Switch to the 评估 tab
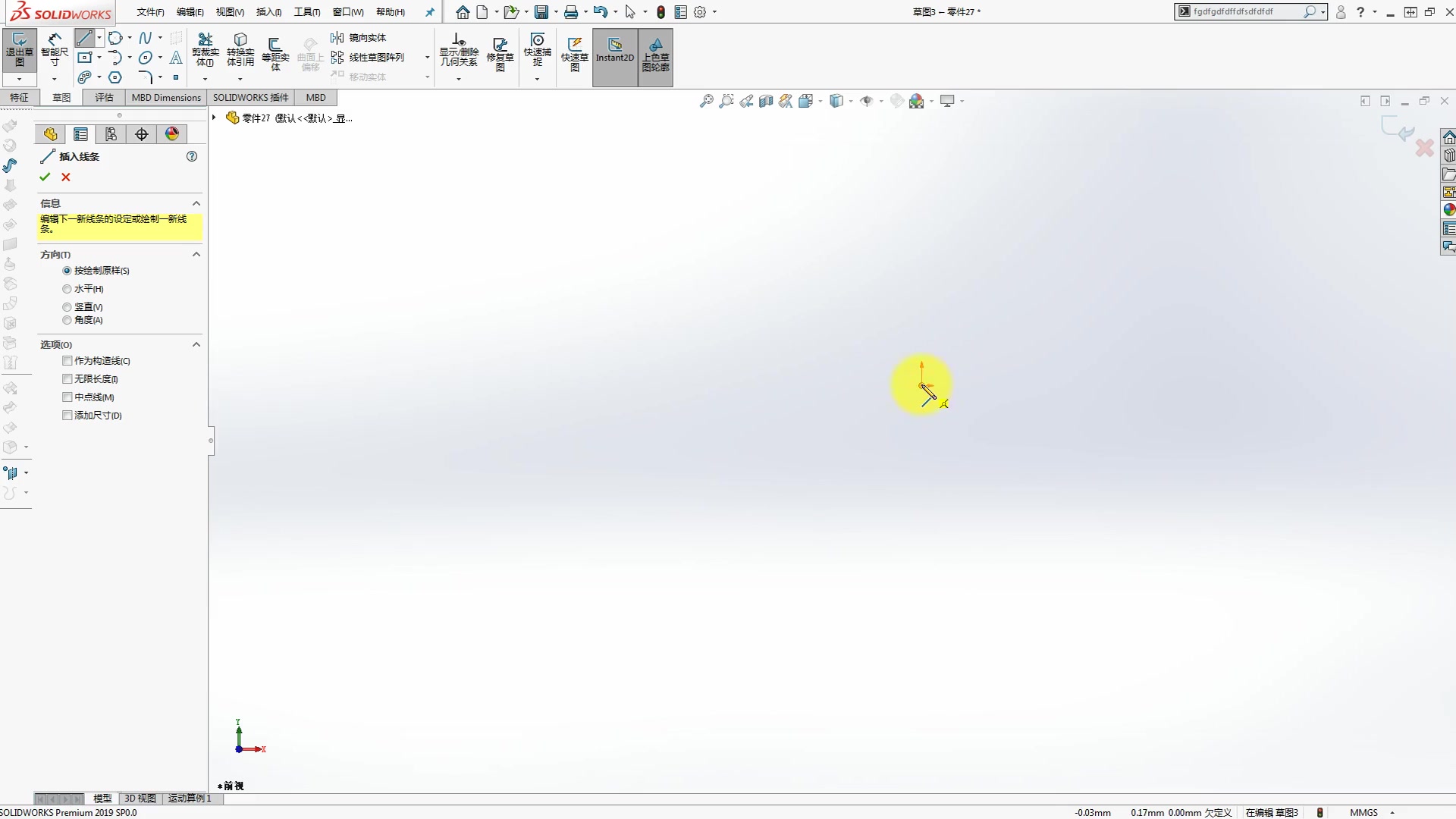 (104, 97)
